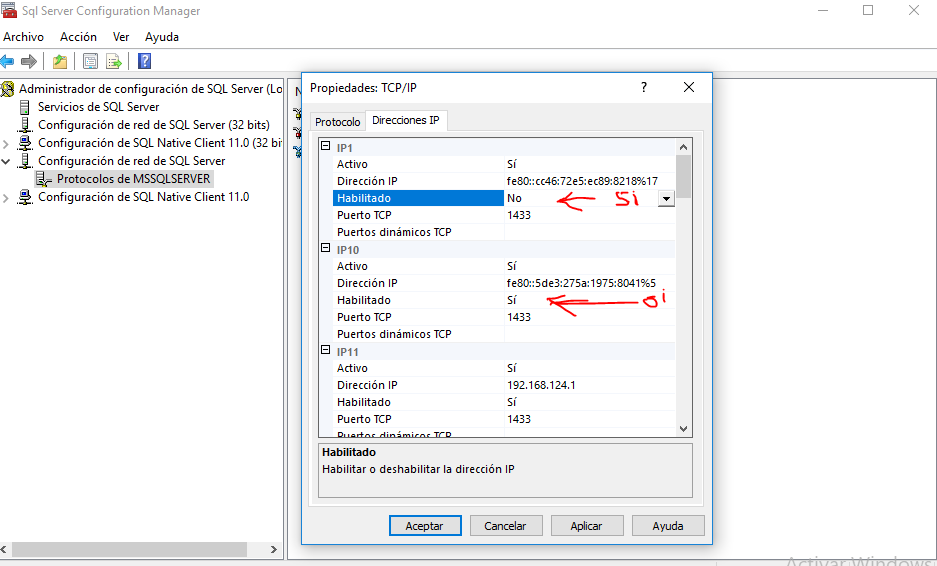Collapse the IP10 section
Screen dimensions: 937x566
(x=325, y=249)
